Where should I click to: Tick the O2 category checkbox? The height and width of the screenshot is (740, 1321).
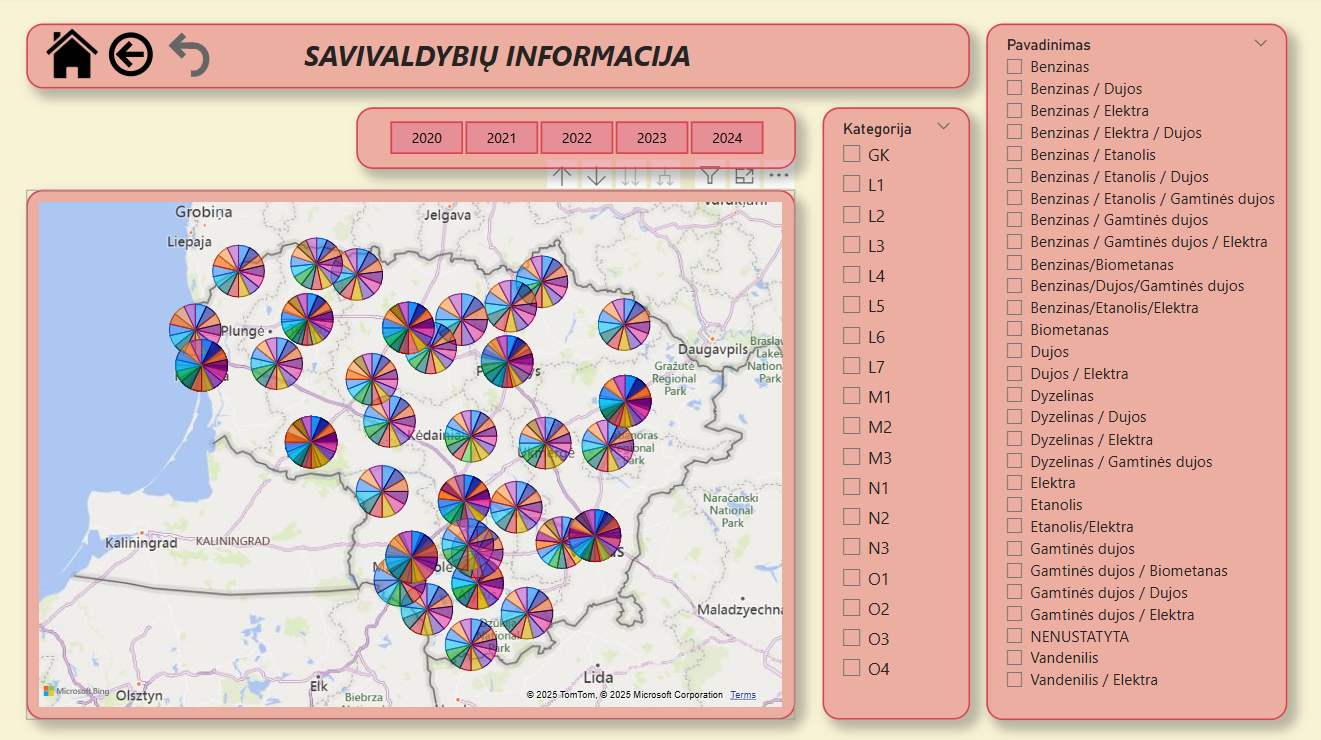[852, 608]
